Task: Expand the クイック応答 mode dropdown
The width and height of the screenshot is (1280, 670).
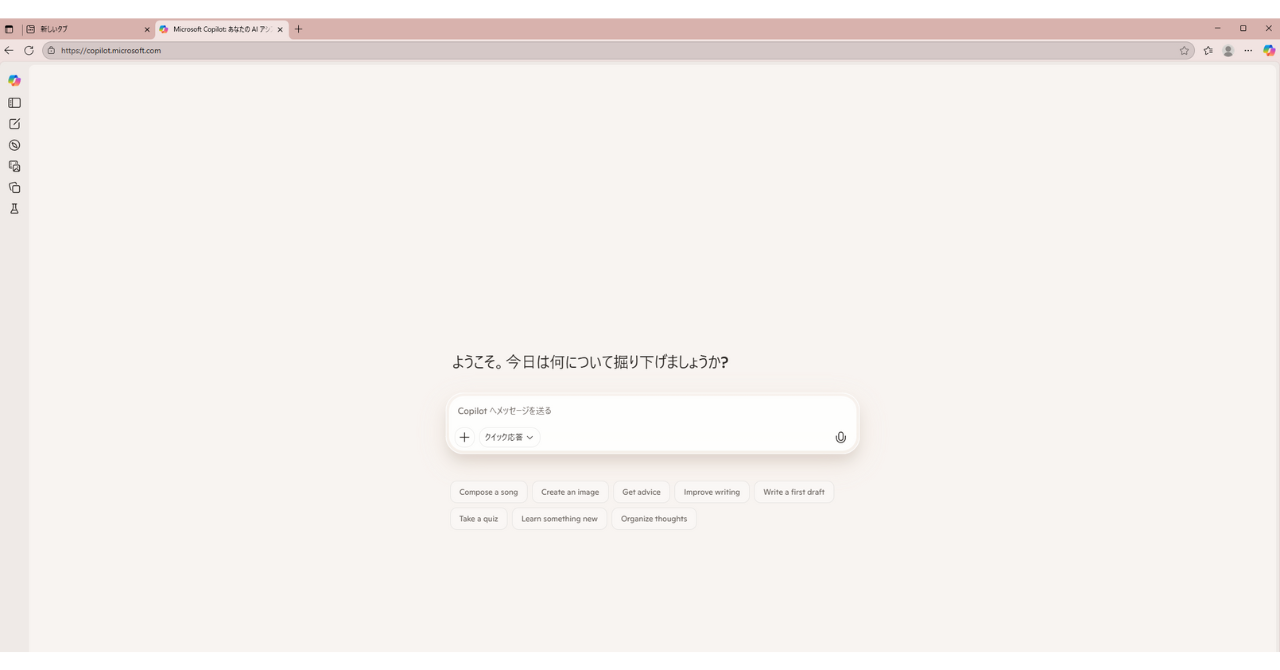Action: (509, 437)
